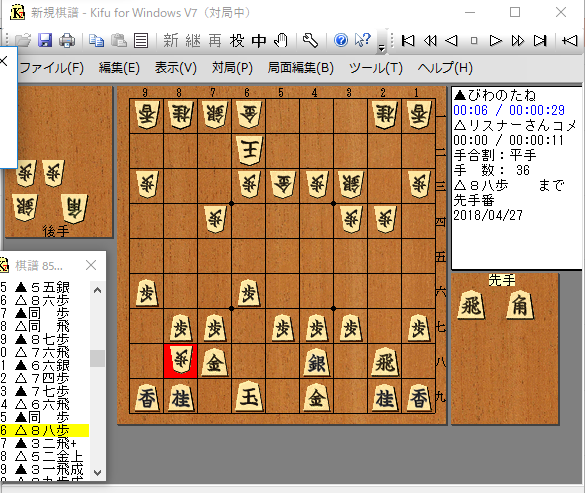Screen dimensions: 585x493
Task: Open the ツール(T) menu
Action: point(376,68)
